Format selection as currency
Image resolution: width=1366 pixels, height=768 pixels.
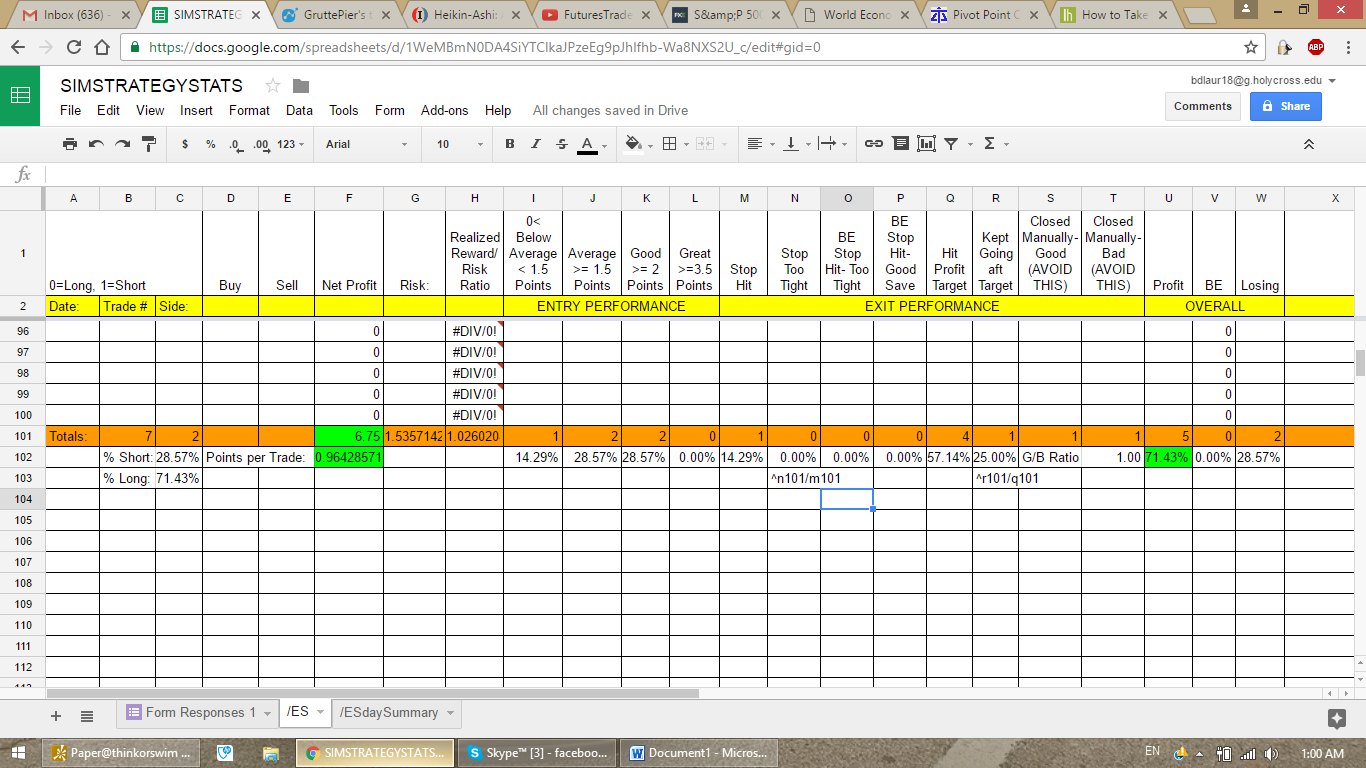185,144
